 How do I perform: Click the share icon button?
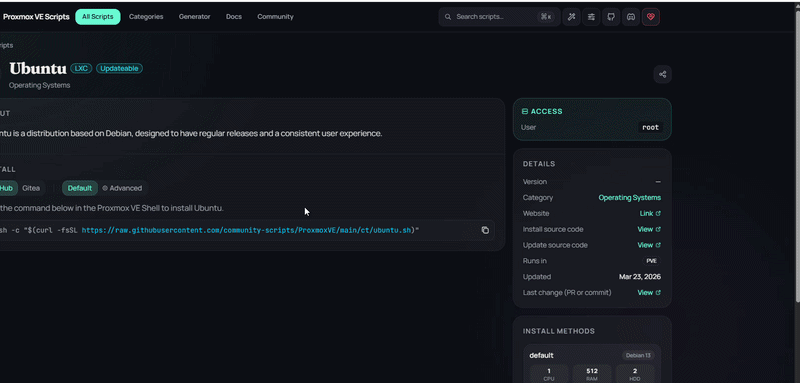point(662,74)
